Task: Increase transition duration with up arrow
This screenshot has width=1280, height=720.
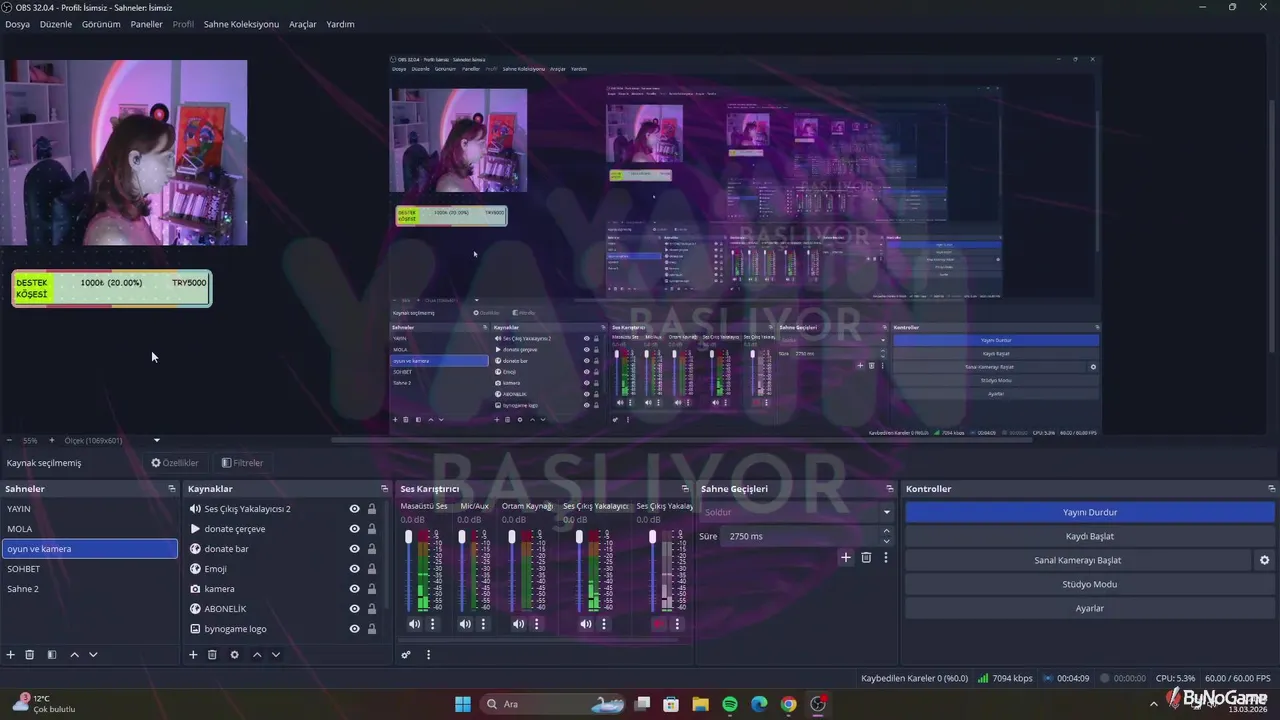Action: click(886, 532)
